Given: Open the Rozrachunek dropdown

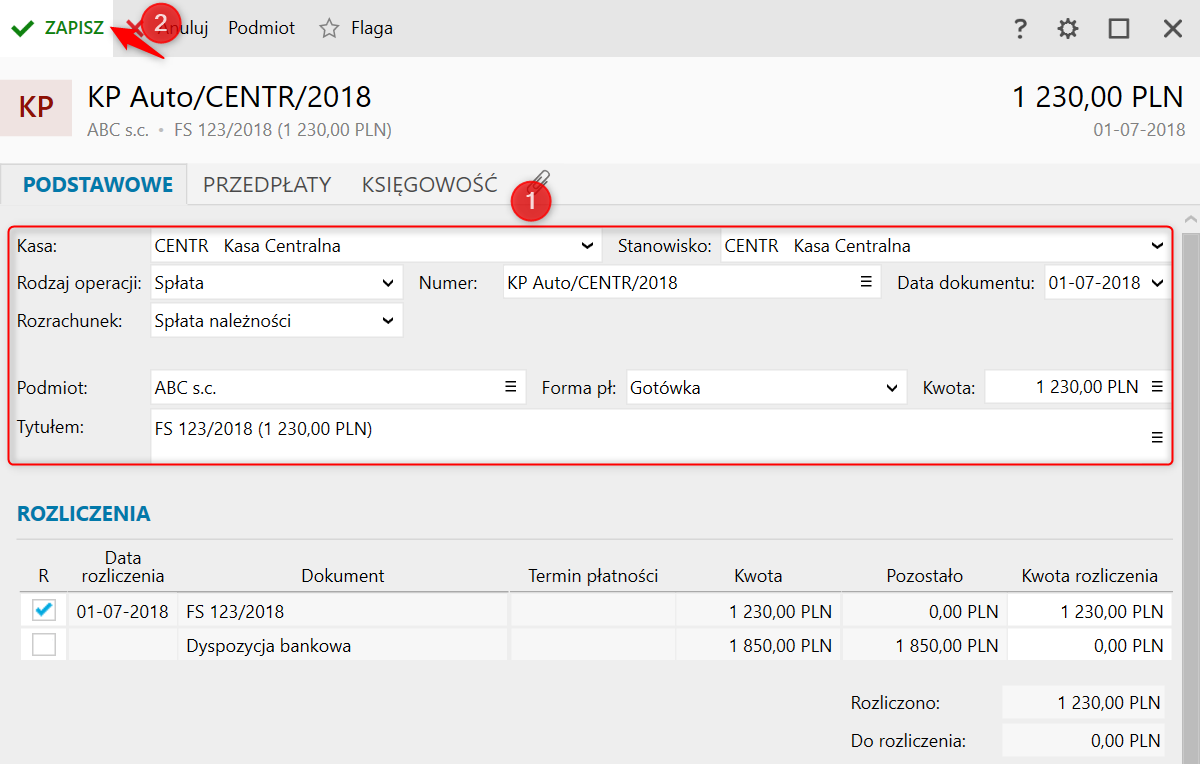Looking at the screenshot, I should [x=388, y=321].
